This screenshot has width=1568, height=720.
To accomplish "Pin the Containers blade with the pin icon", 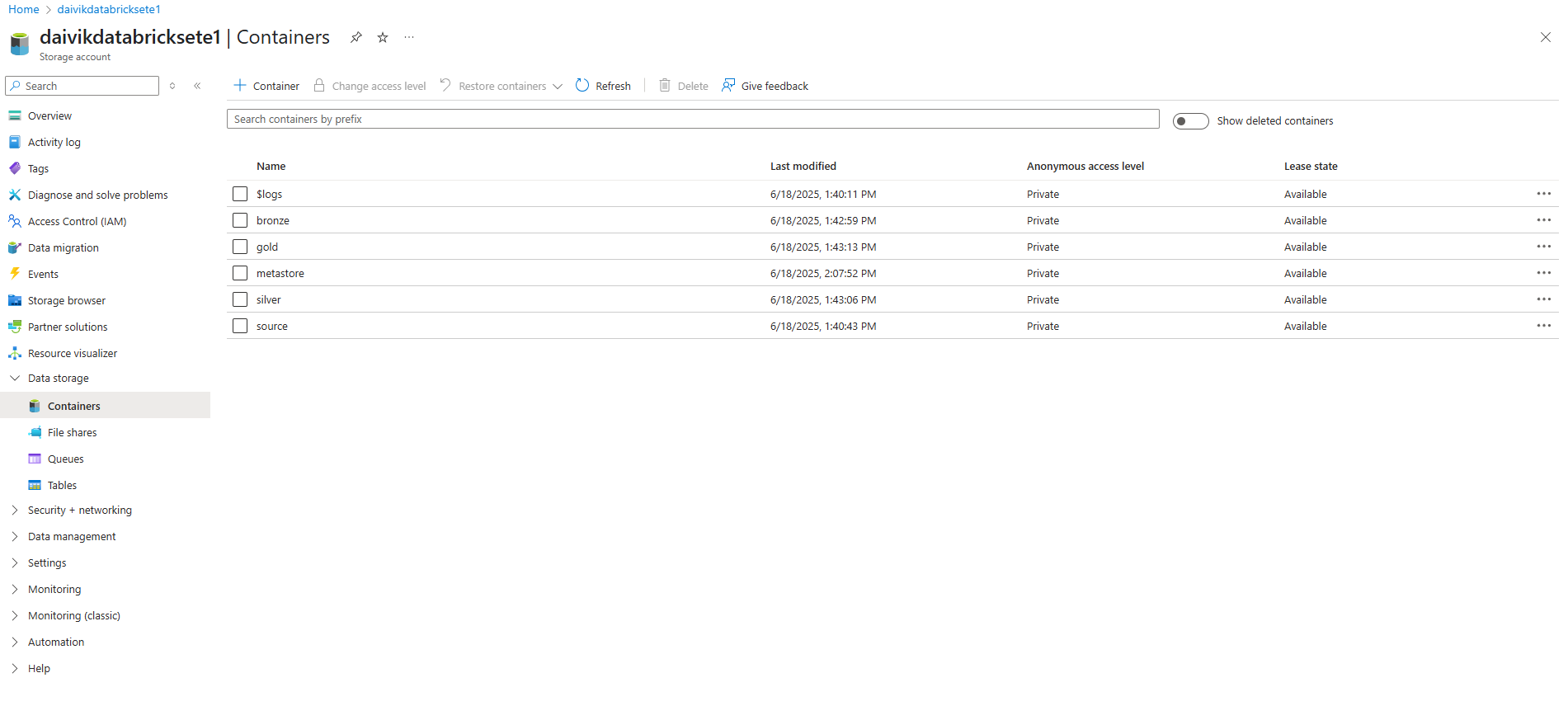I will (356, 37).
